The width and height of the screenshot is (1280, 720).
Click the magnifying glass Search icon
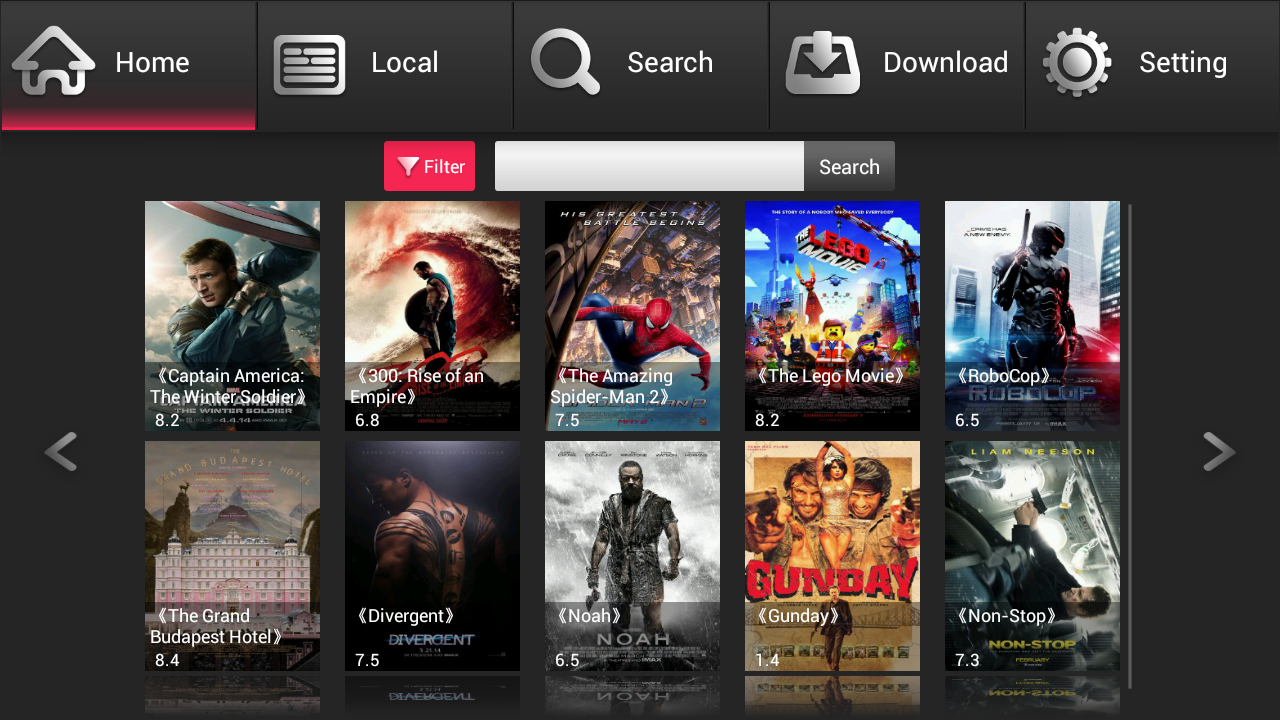(565, 62)
